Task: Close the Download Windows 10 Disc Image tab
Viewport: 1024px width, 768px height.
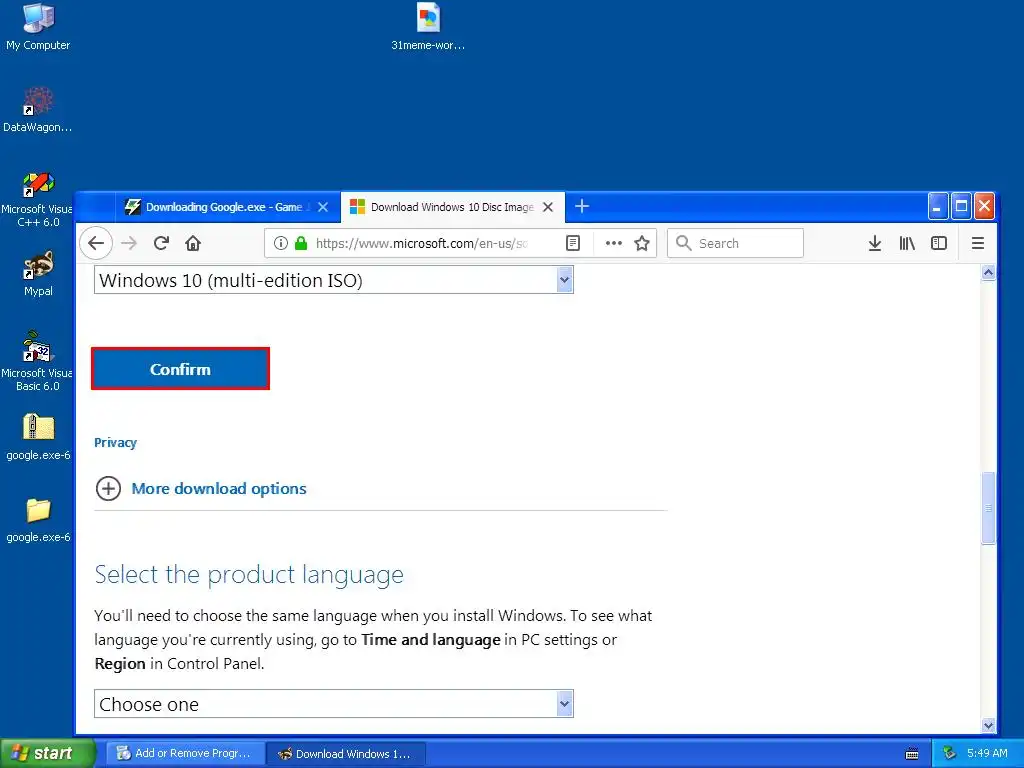Action: [x=548, y=207]
